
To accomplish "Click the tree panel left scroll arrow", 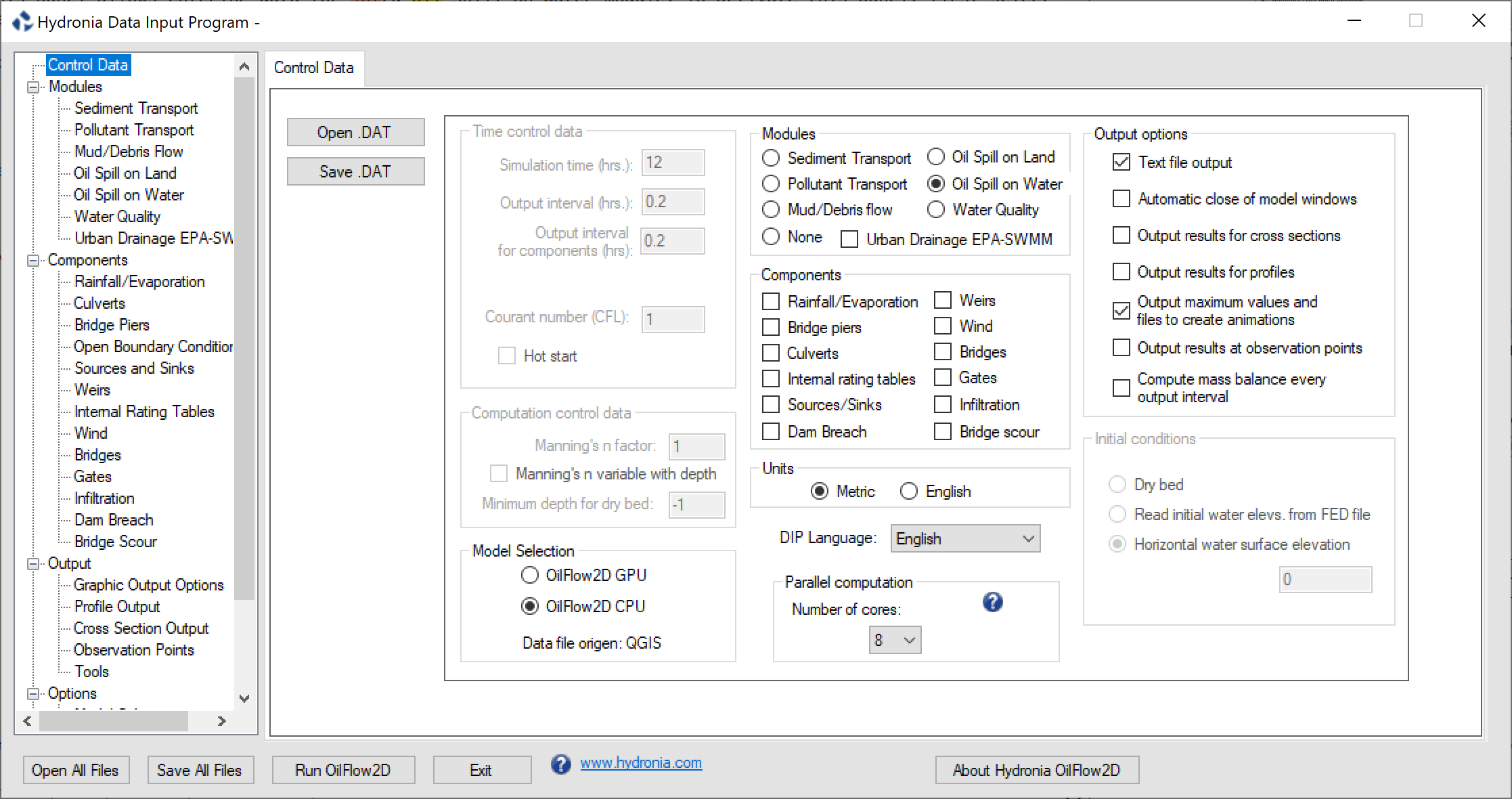I will tap(28, 721).
